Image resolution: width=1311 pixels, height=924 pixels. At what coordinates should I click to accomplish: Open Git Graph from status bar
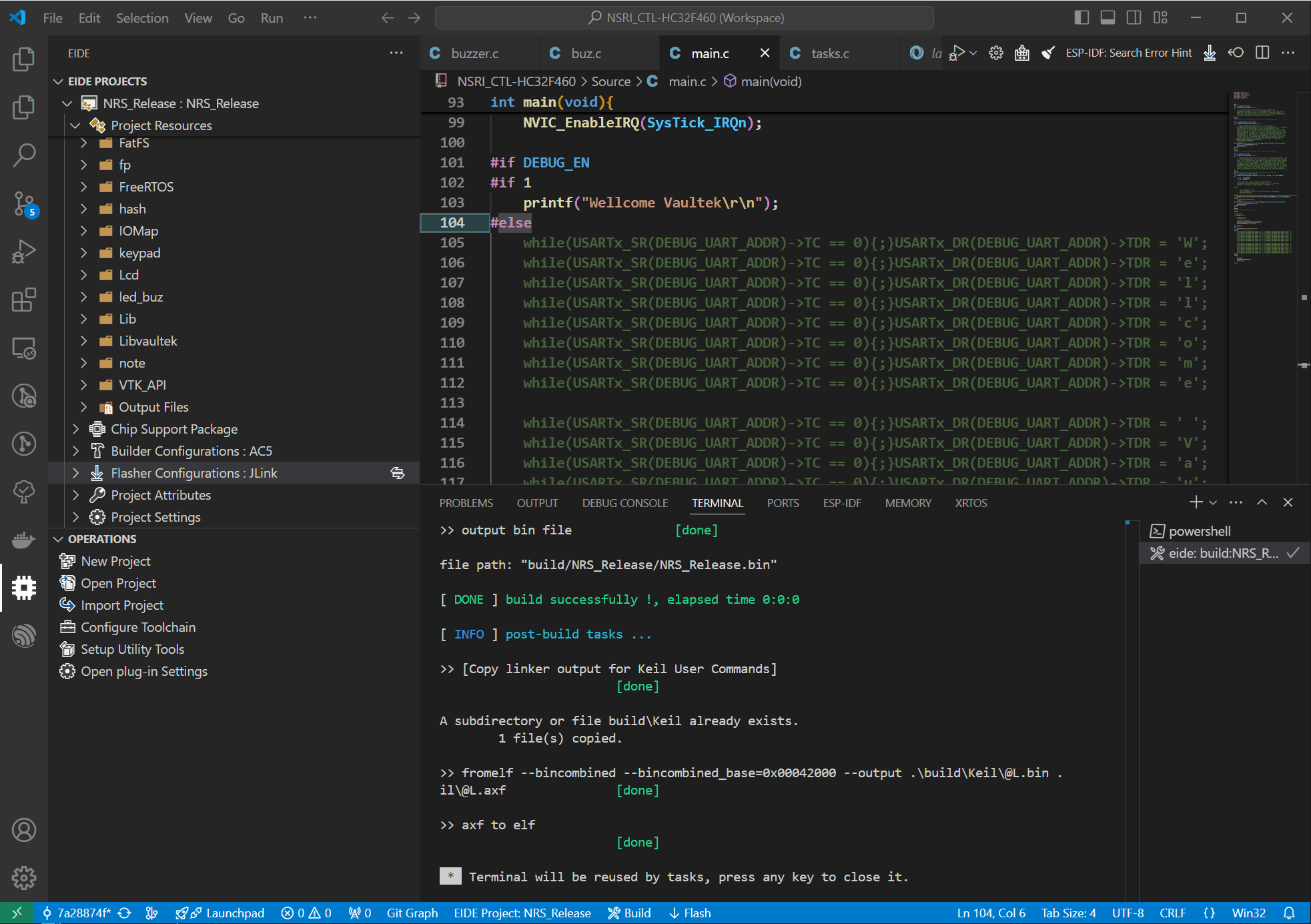(412, 913)
